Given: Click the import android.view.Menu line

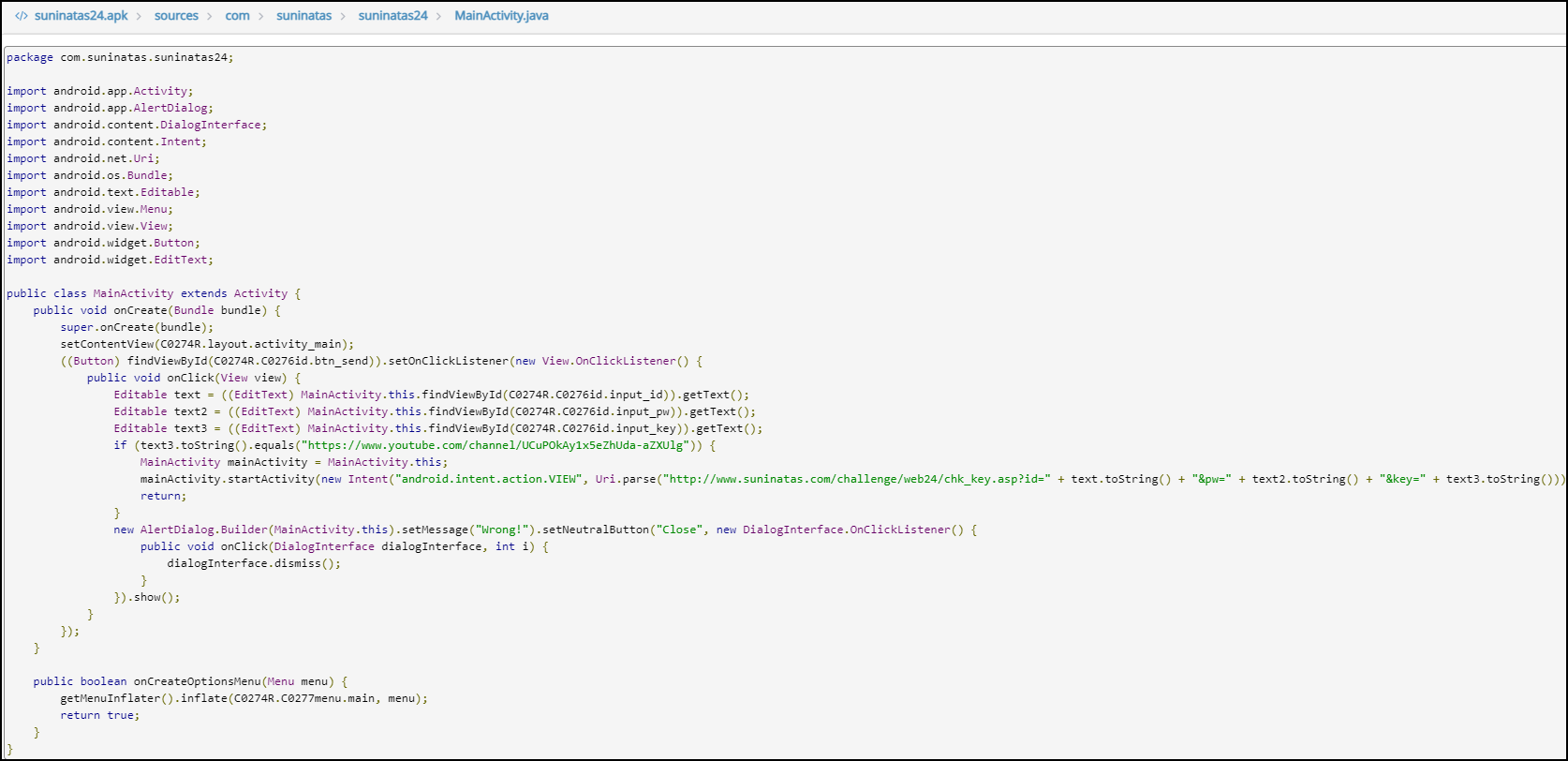Looking at the screenshot, I should (x=90, y=209).
